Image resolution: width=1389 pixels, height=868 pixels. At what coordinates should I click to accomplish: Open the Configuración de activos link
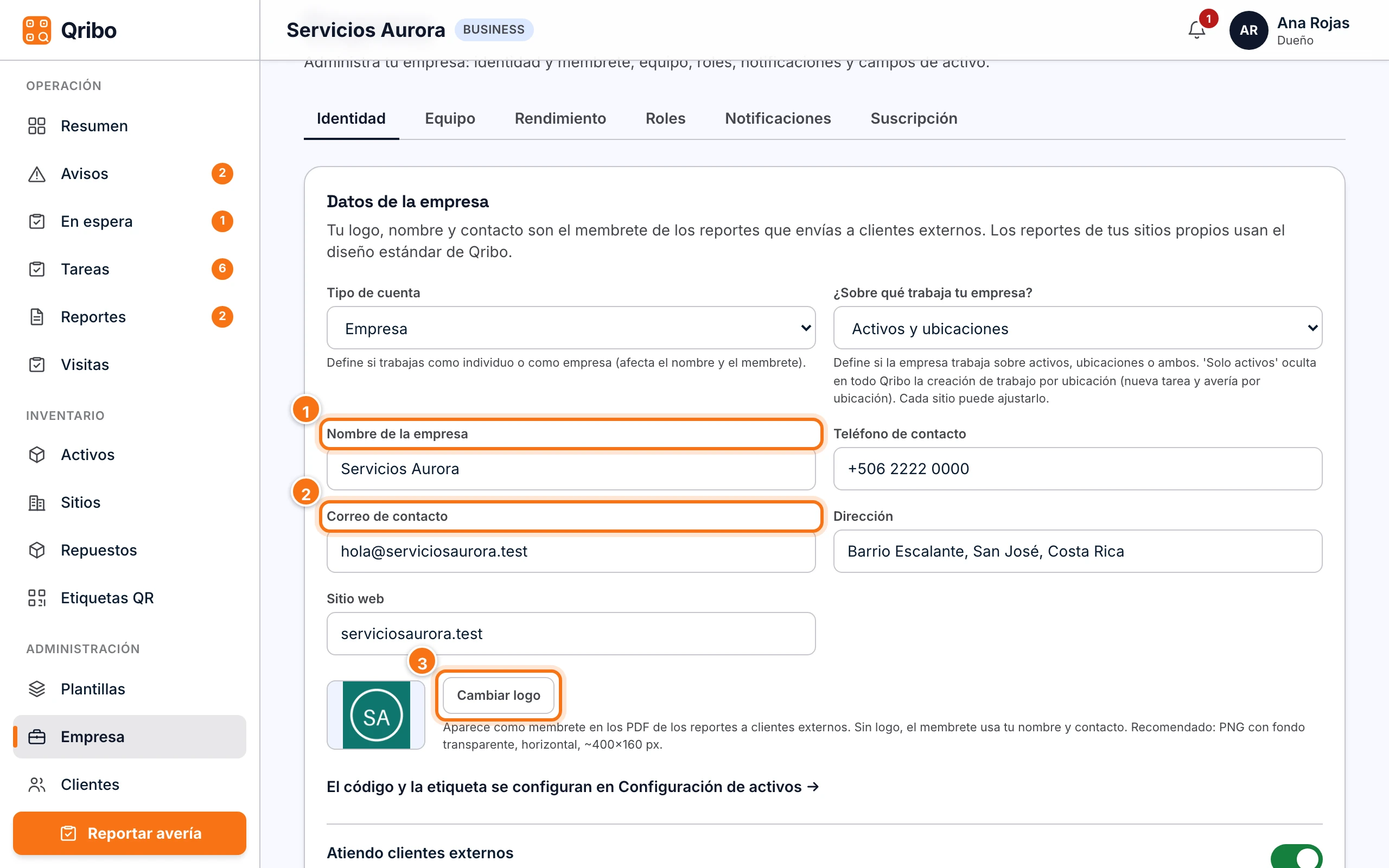pos(572,787)
